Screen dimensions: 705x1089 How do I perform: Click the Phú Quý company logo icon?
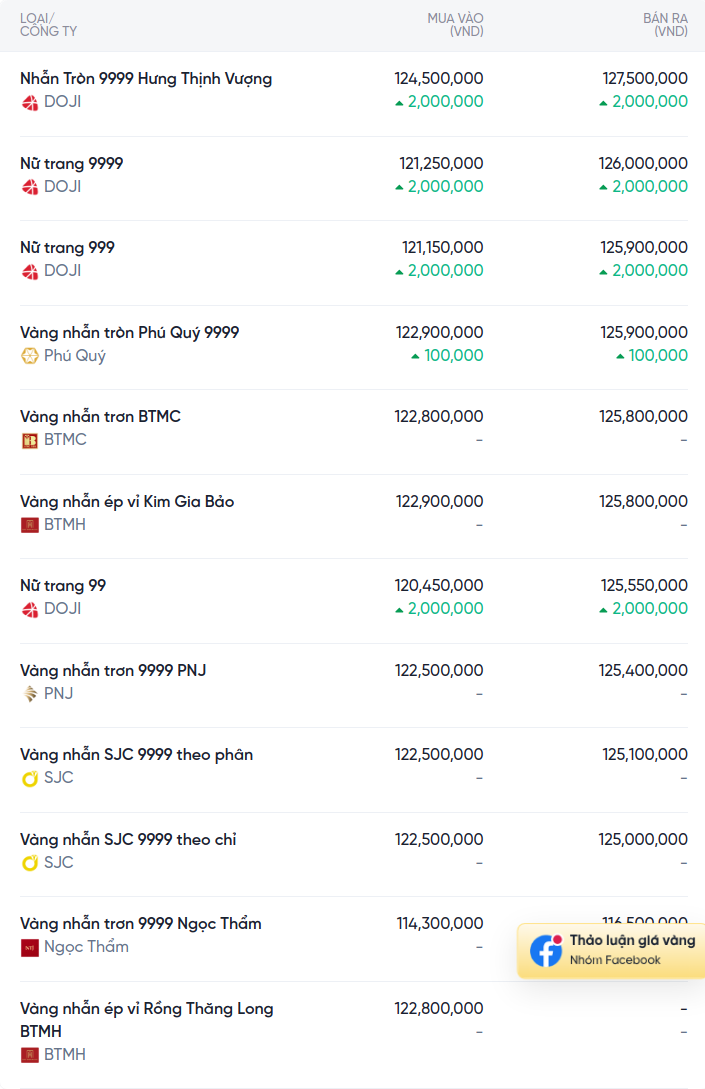pos(30,356)
